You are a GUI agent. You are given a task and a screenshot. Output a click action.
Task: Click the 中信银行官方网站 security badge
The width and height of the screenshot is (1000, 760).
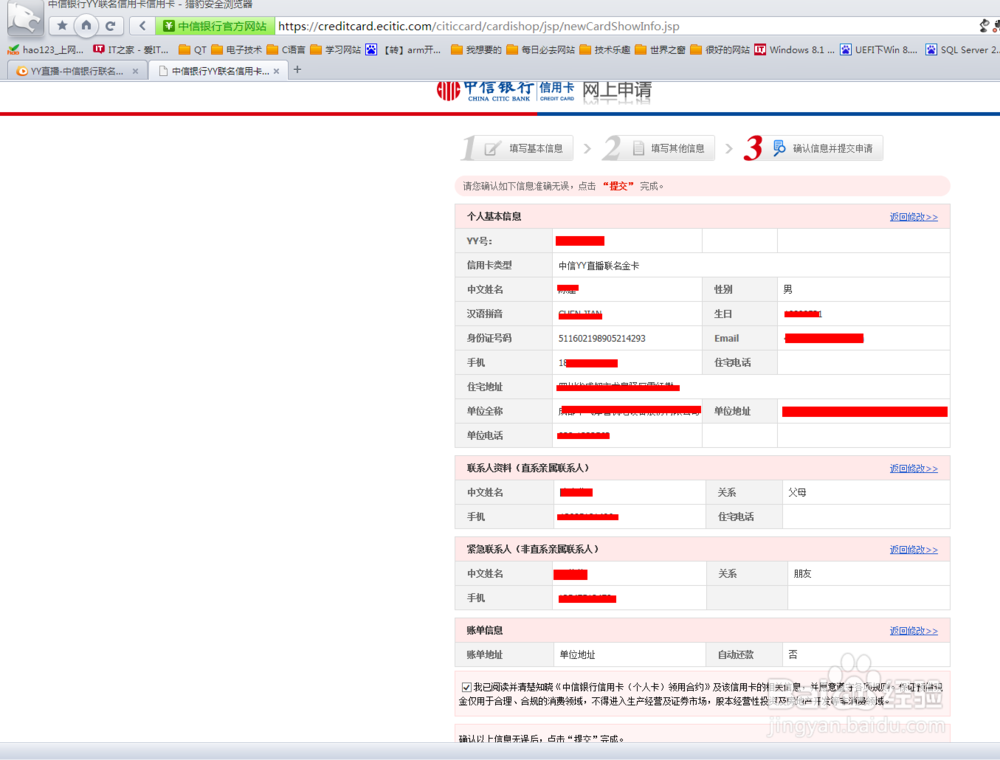215,26
